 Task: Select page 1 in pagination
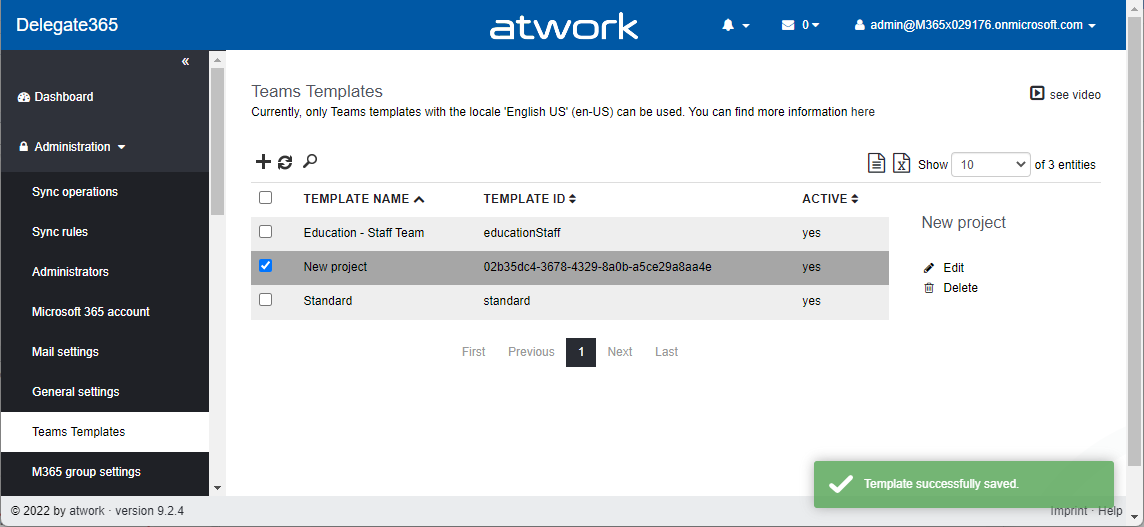point(581,352)
